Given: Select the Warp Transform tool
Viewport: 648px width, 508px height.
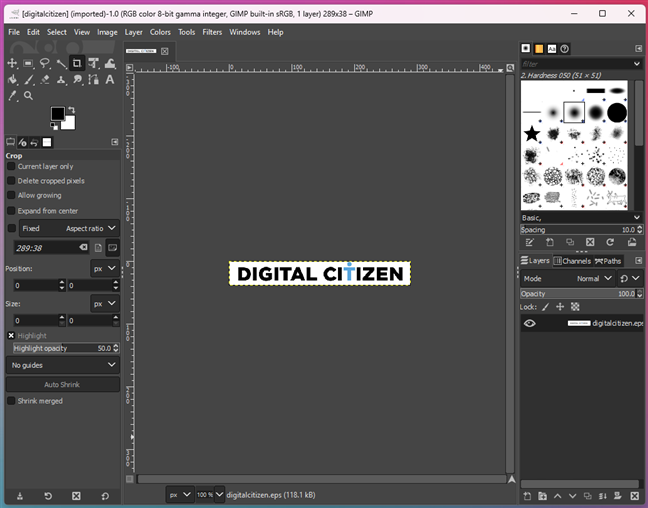Looking at the screenshot, I should coord(110,63).
